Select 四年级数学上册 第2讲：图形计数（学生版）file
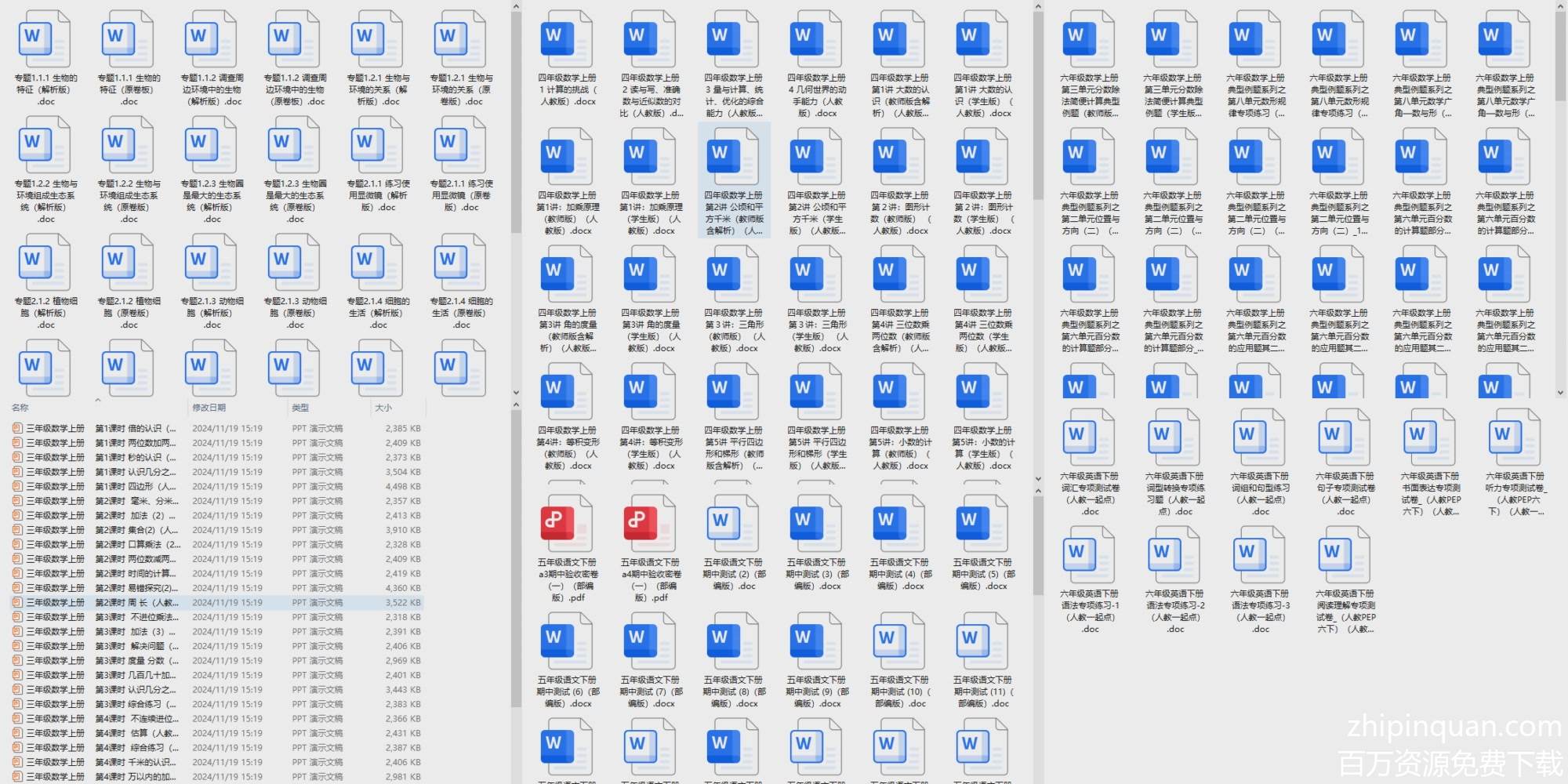The image size is (1568, 784). 983,182
